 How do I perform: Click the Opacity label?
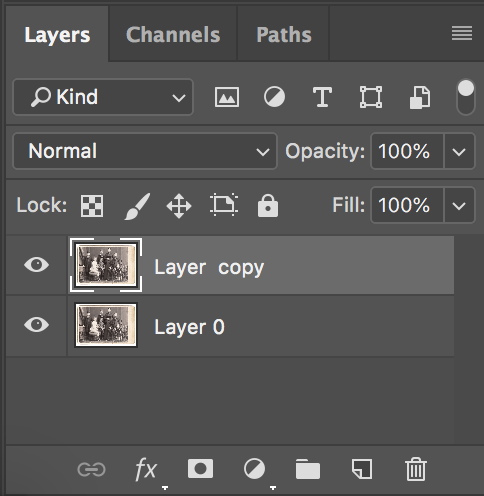click(325, 151)
